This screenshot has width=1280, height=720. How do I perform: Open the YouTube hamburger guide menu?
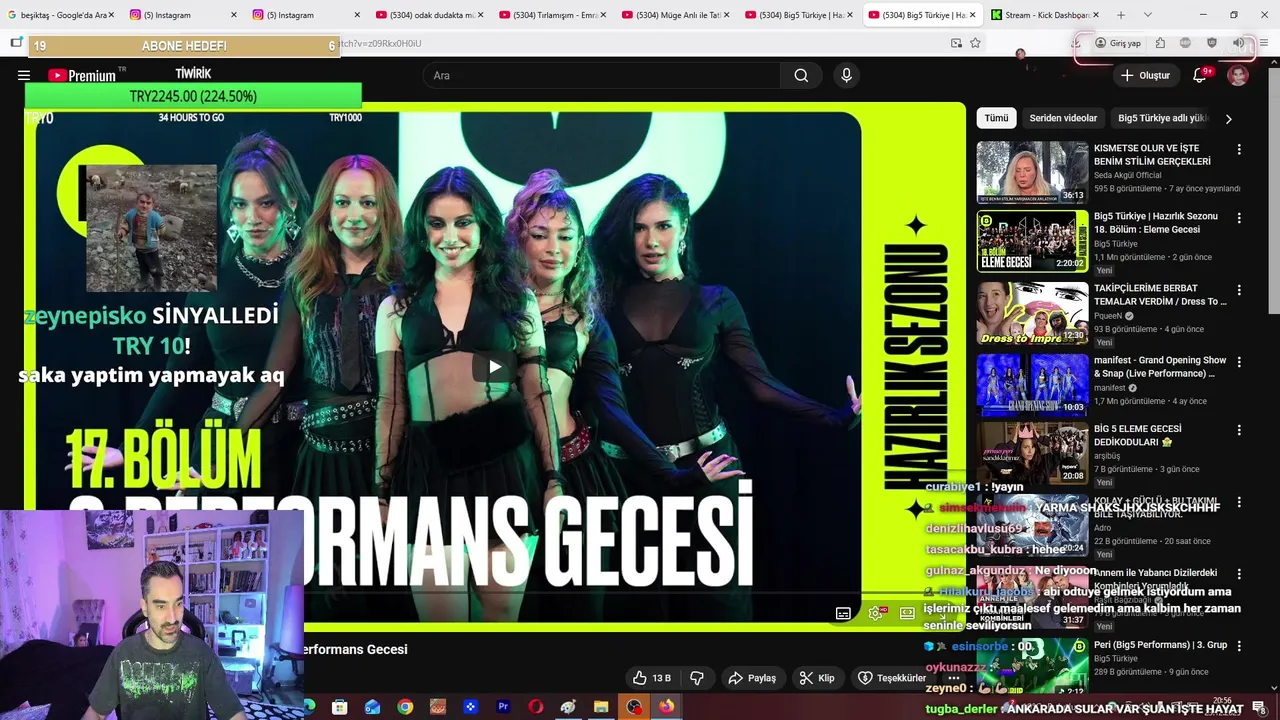[x=24, y=75]
